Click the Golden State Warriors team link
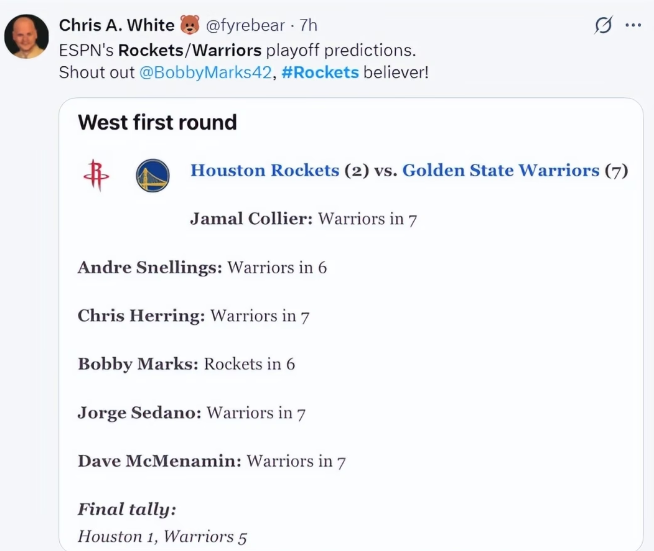Viewport: 654px width, 551px height. point(501,170)
